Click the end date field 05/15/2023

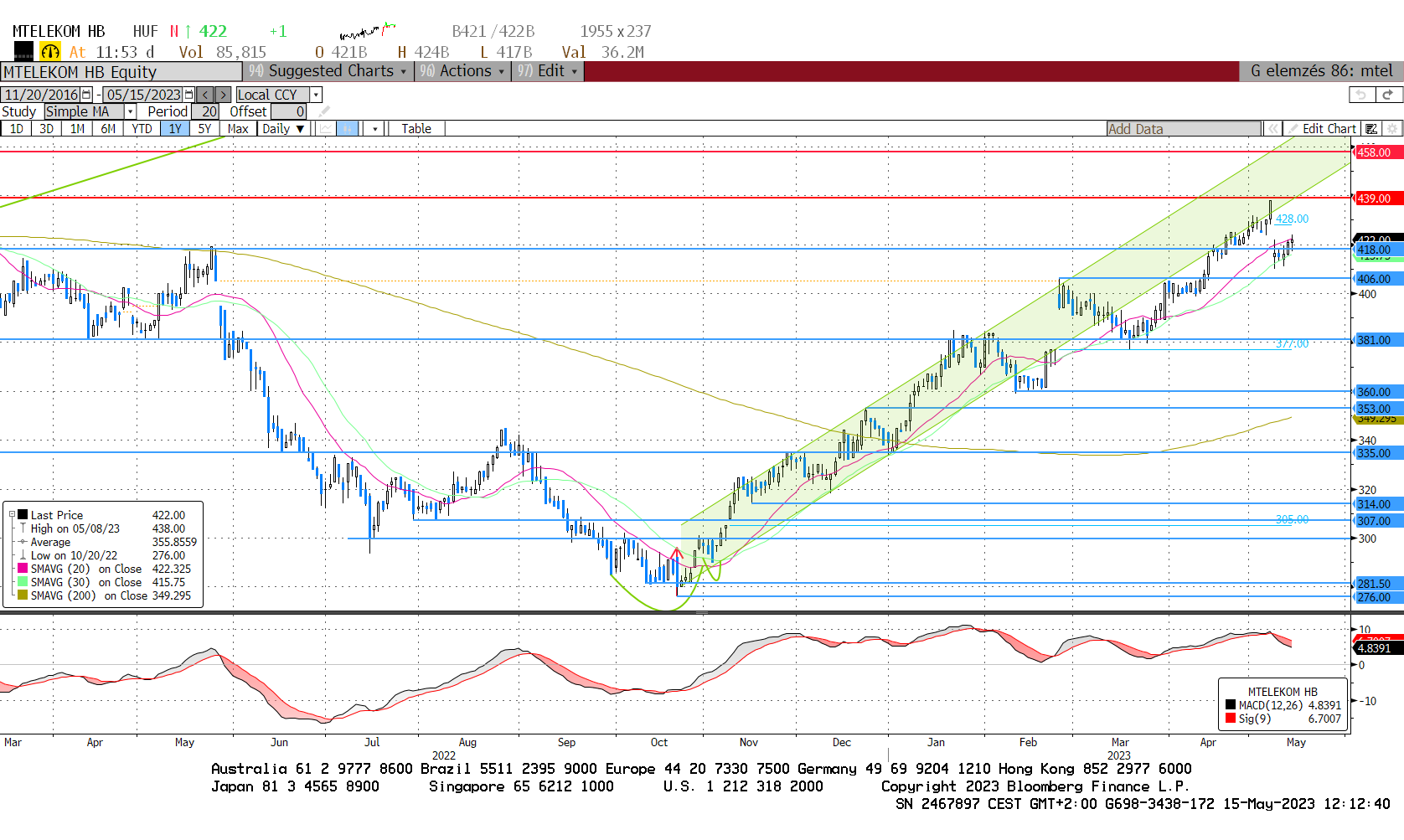[x=143, y=95]
